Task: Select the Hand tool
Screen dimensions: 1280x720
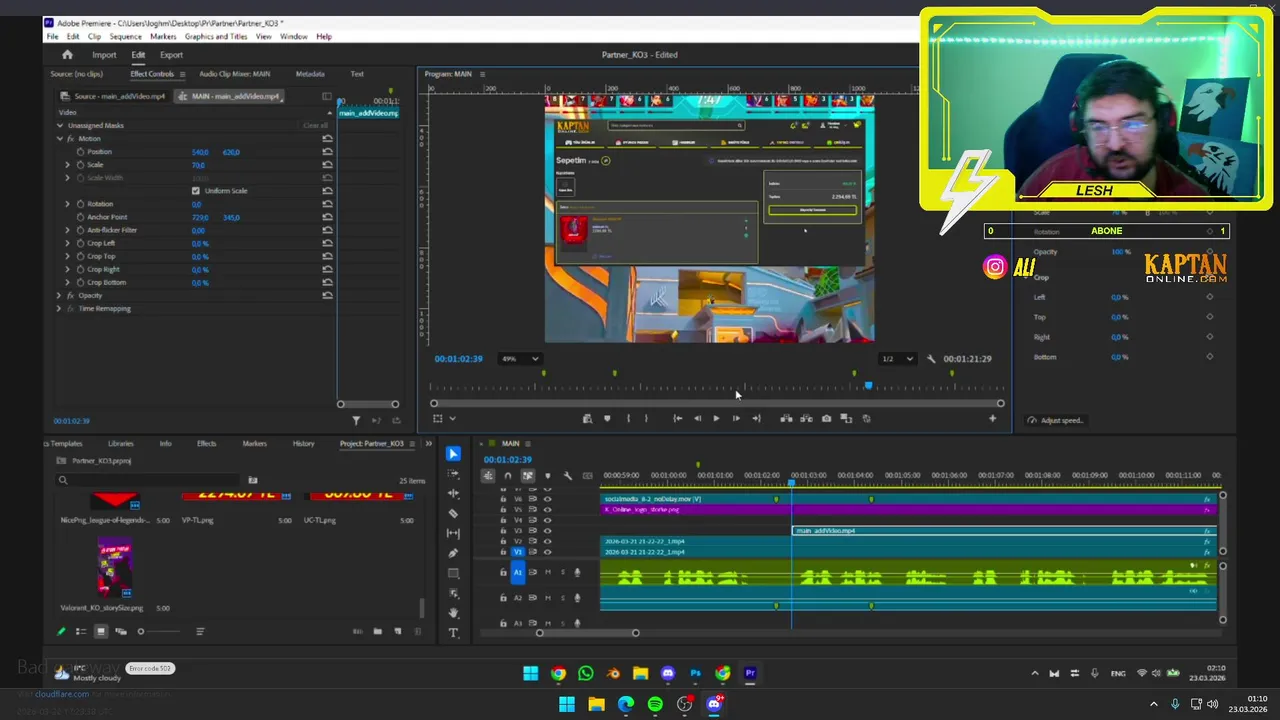Action: click(x=453, y=613)
